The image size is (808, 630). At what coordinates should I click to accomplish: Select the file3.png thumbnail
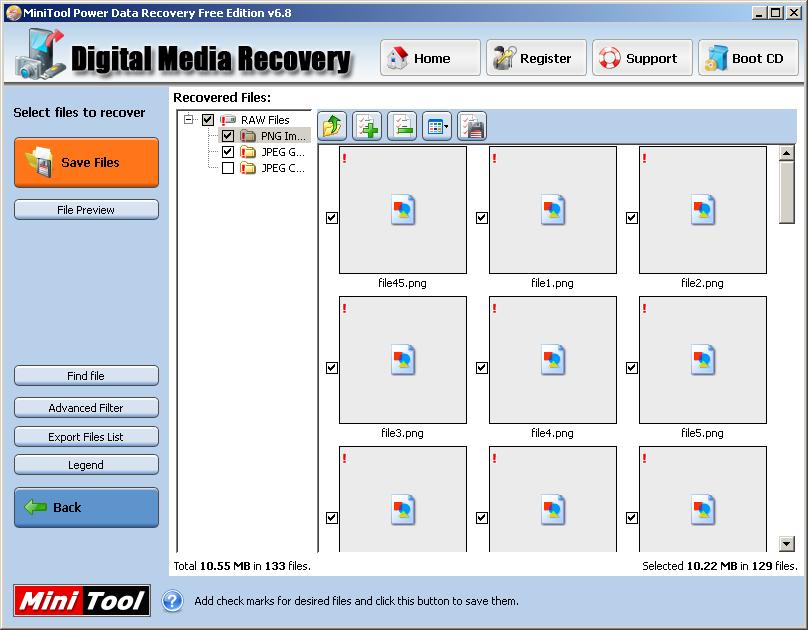coord(403,360)
